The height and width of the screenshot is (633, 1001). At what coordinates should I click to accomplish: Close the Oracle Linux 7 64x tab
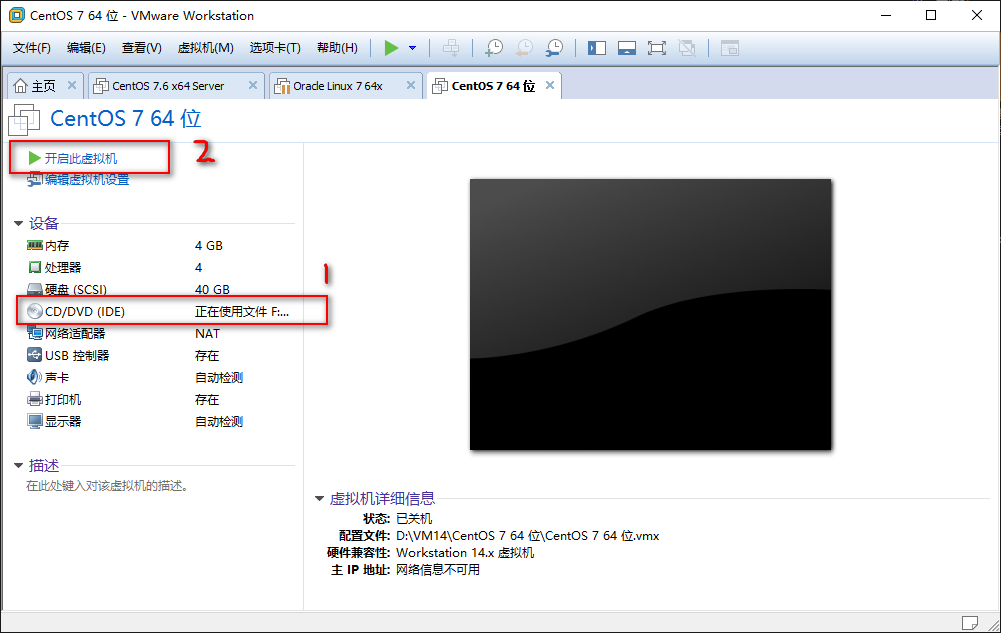[x=410, y=85]
